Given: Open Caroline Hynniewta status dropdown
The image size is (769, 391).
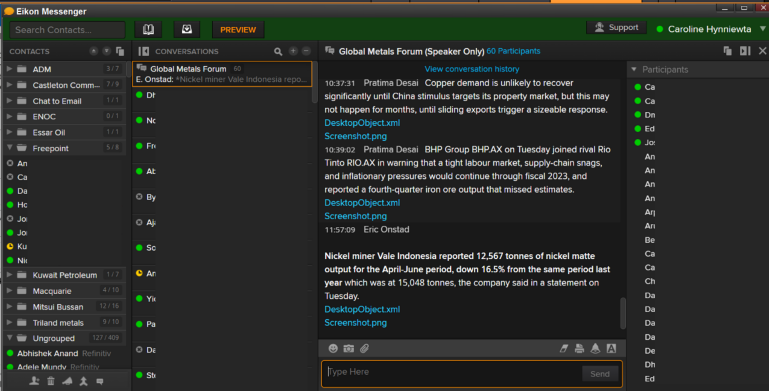Looking at the screenshot, I should click(763, 29).
